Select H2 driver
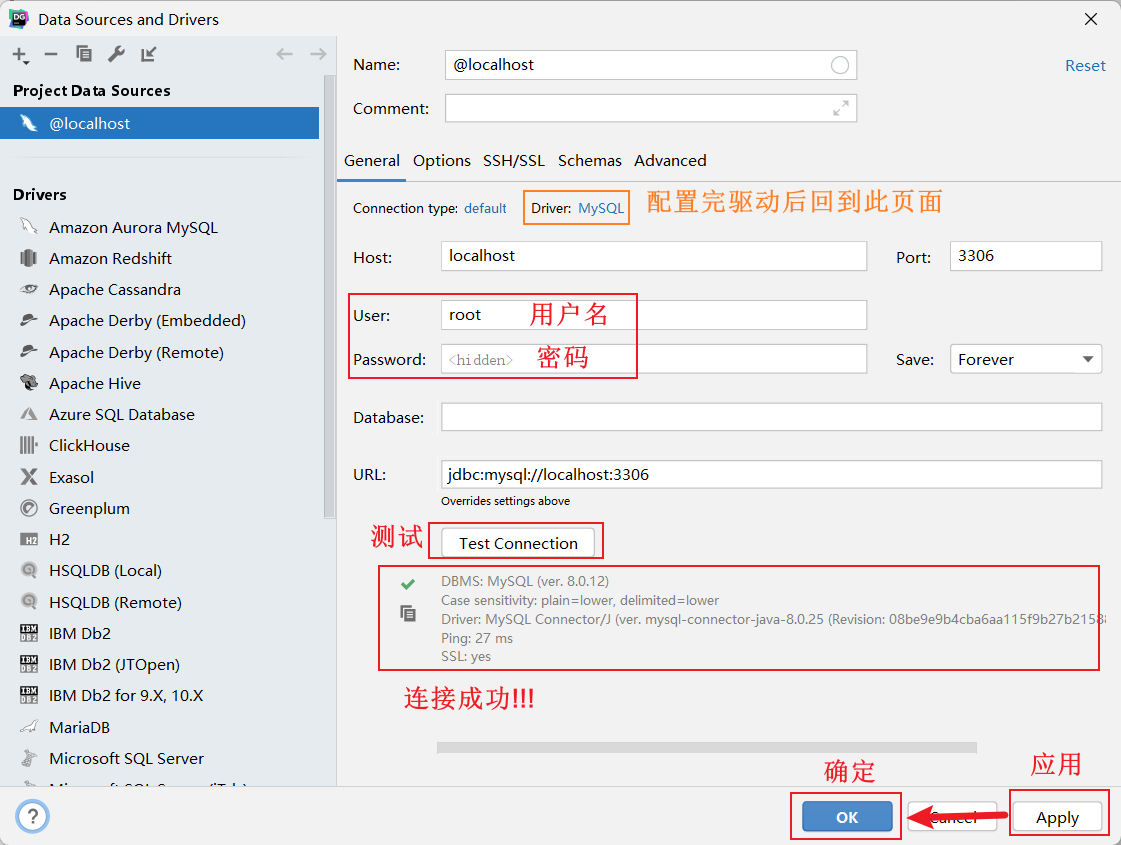 click(x=59, y=539)
